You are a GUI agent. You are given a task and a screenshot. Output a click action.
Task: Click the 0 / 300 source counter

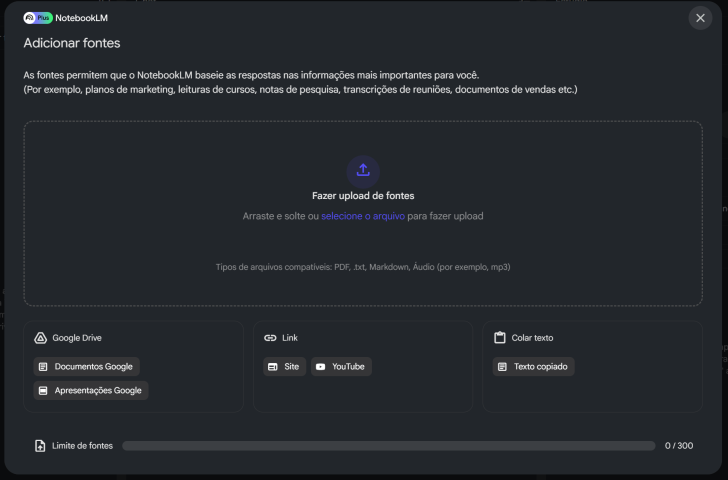679,446
